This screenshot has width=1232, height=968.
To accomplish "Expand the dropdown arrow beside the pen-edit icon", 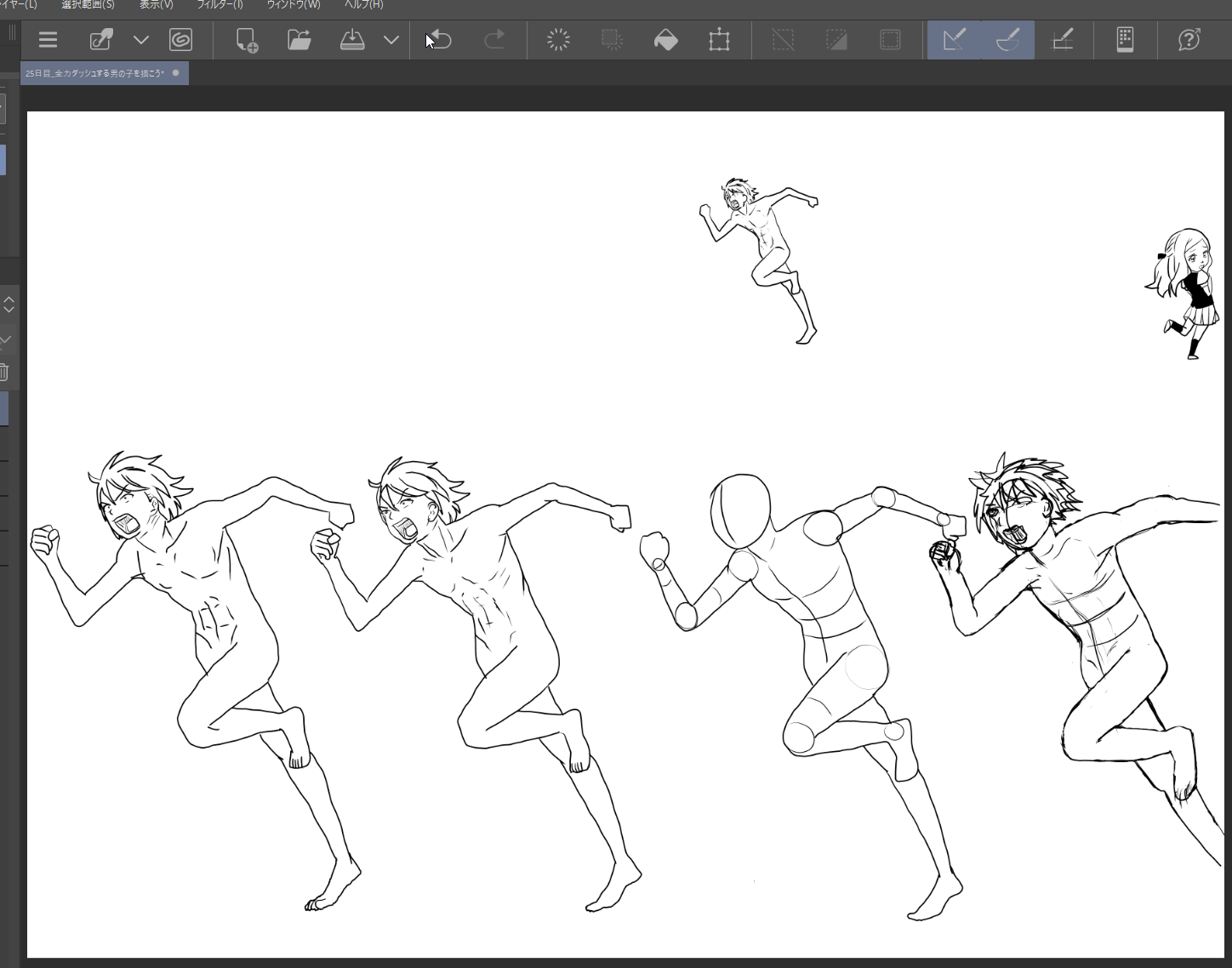I will click(x=141, y=40).
